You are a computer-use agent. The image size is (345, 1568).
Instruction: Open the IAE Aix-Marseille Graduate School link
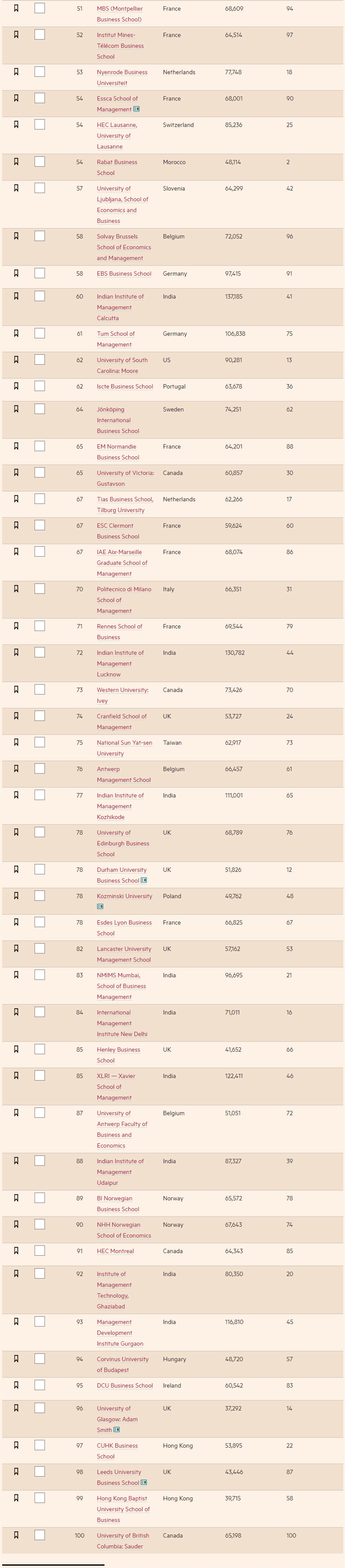pos(122,562)
